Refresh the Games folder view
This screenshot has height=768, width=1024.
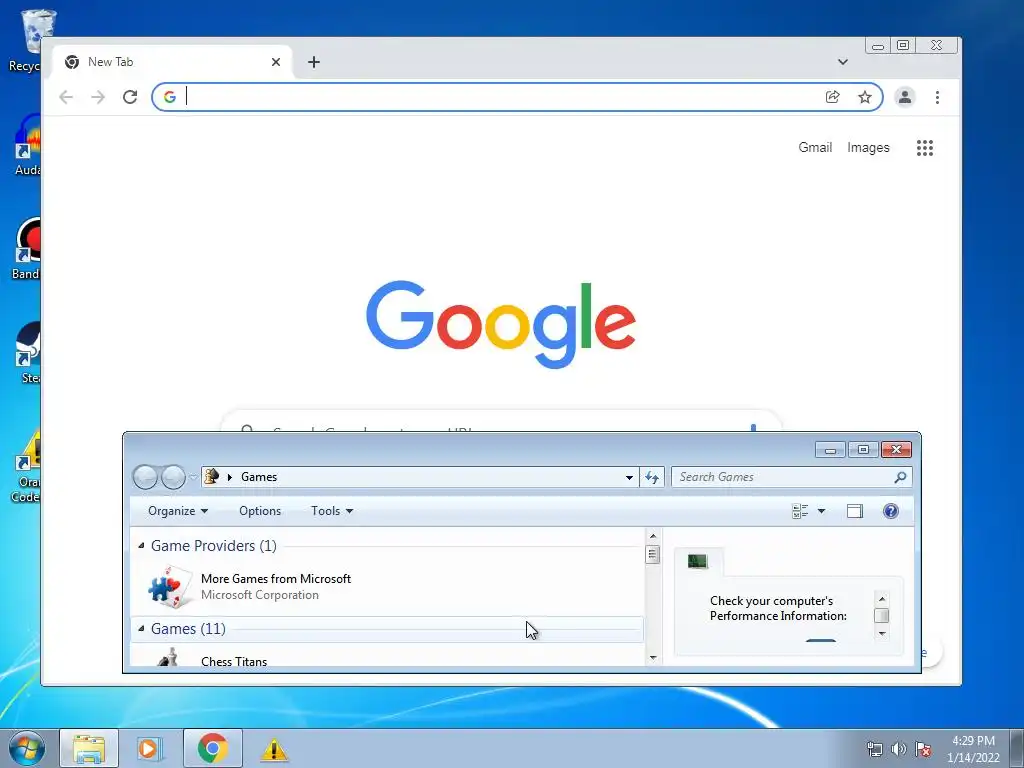[652, 477]
